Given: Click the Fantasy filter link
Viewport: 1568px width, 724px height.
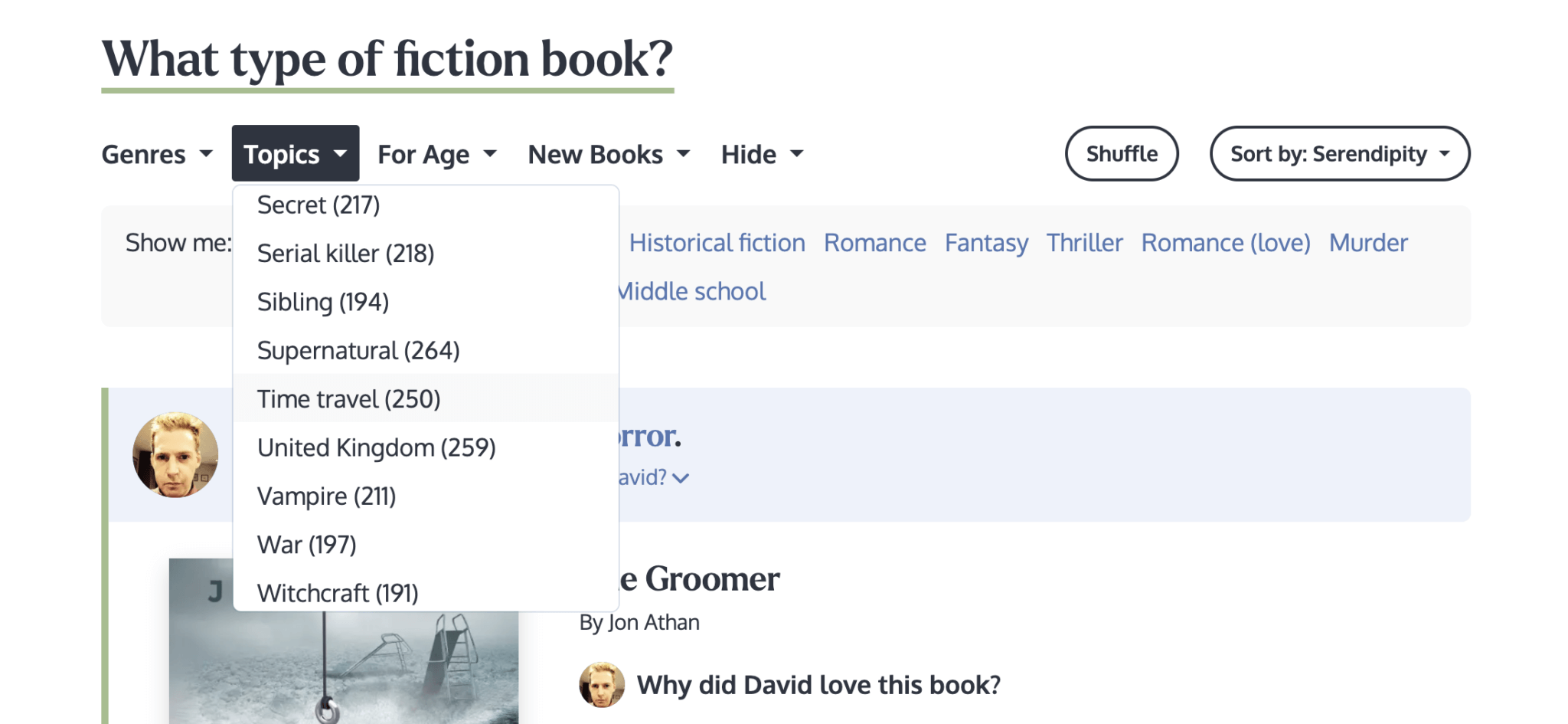Looking at the screenshot, I should point(986,242).
